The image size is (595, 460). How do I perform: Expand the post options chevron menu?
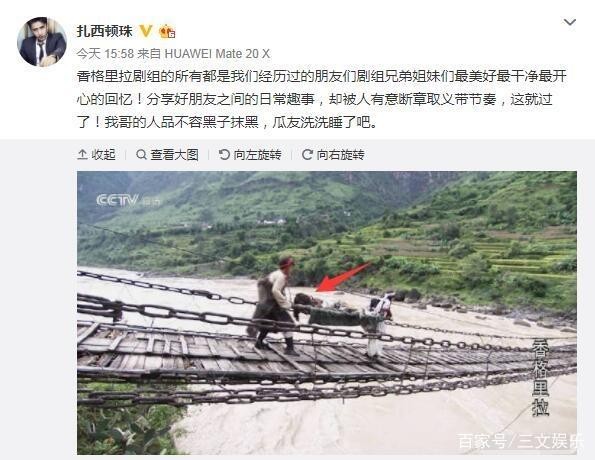[x=570, y=22]
